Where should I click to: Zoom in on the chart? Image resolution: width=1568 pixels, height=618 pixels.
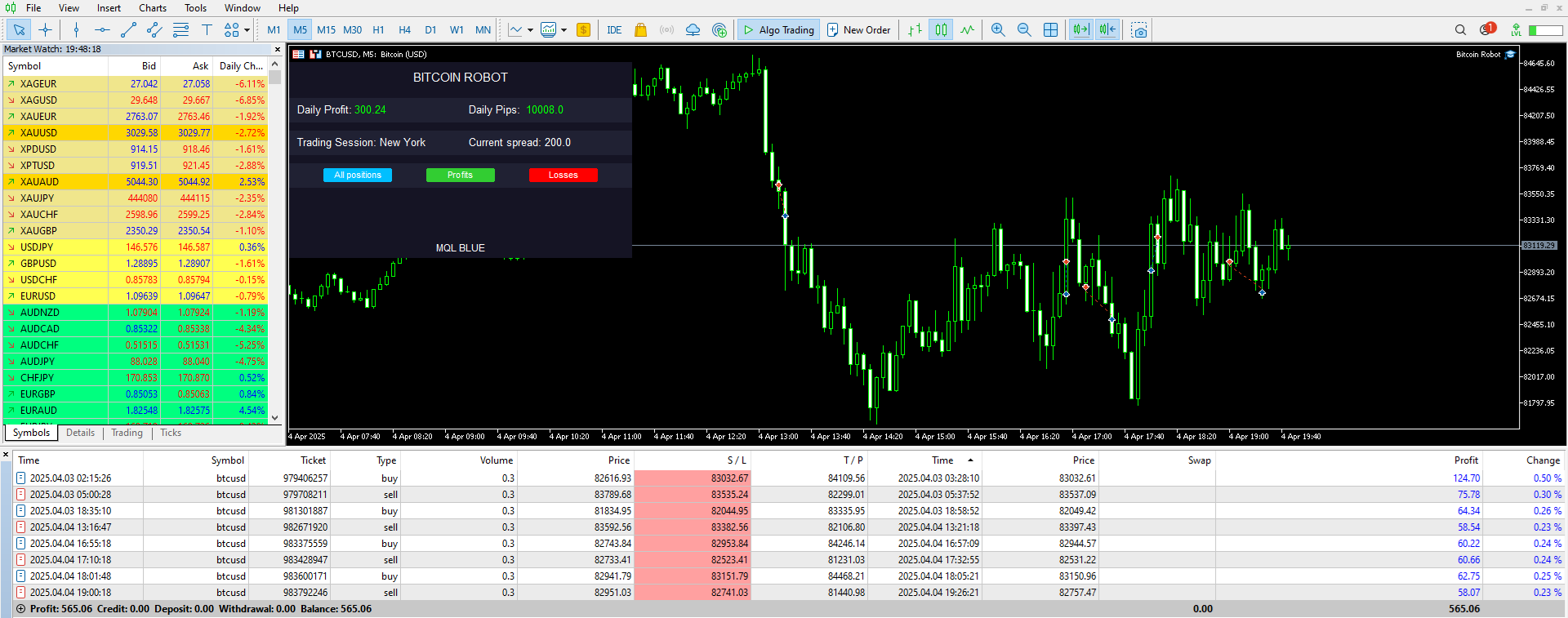coord(998,30)
